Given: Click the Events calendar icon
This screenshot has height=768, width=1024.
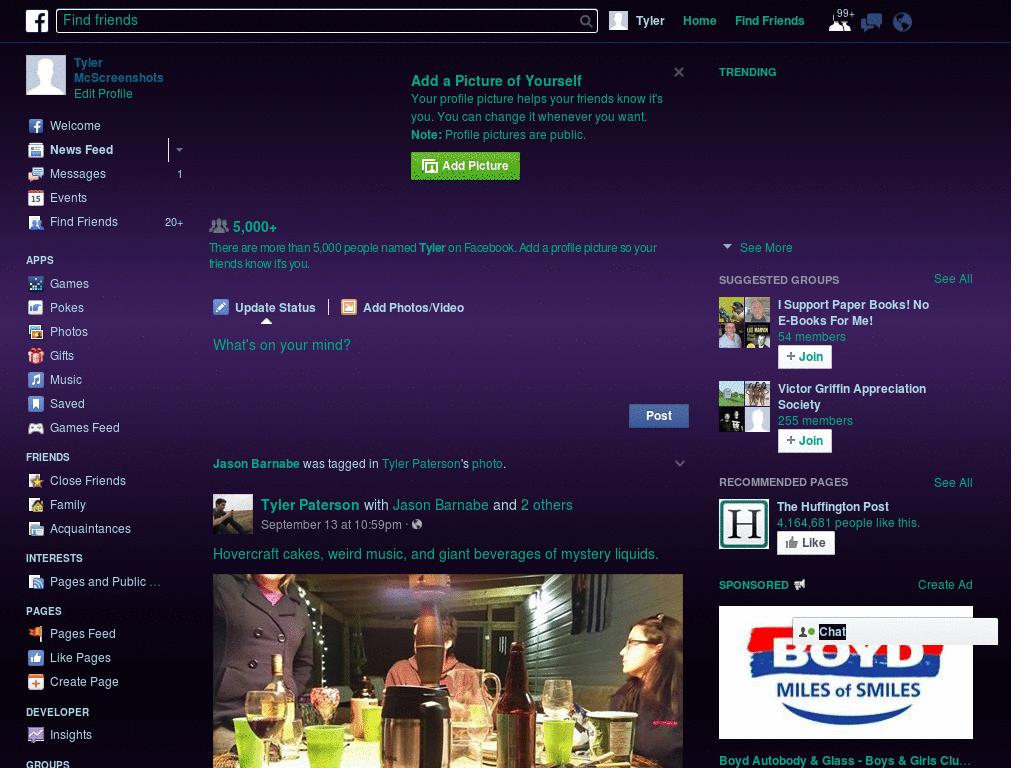Looking at the screenshot, I should click(x=36, y=198).
